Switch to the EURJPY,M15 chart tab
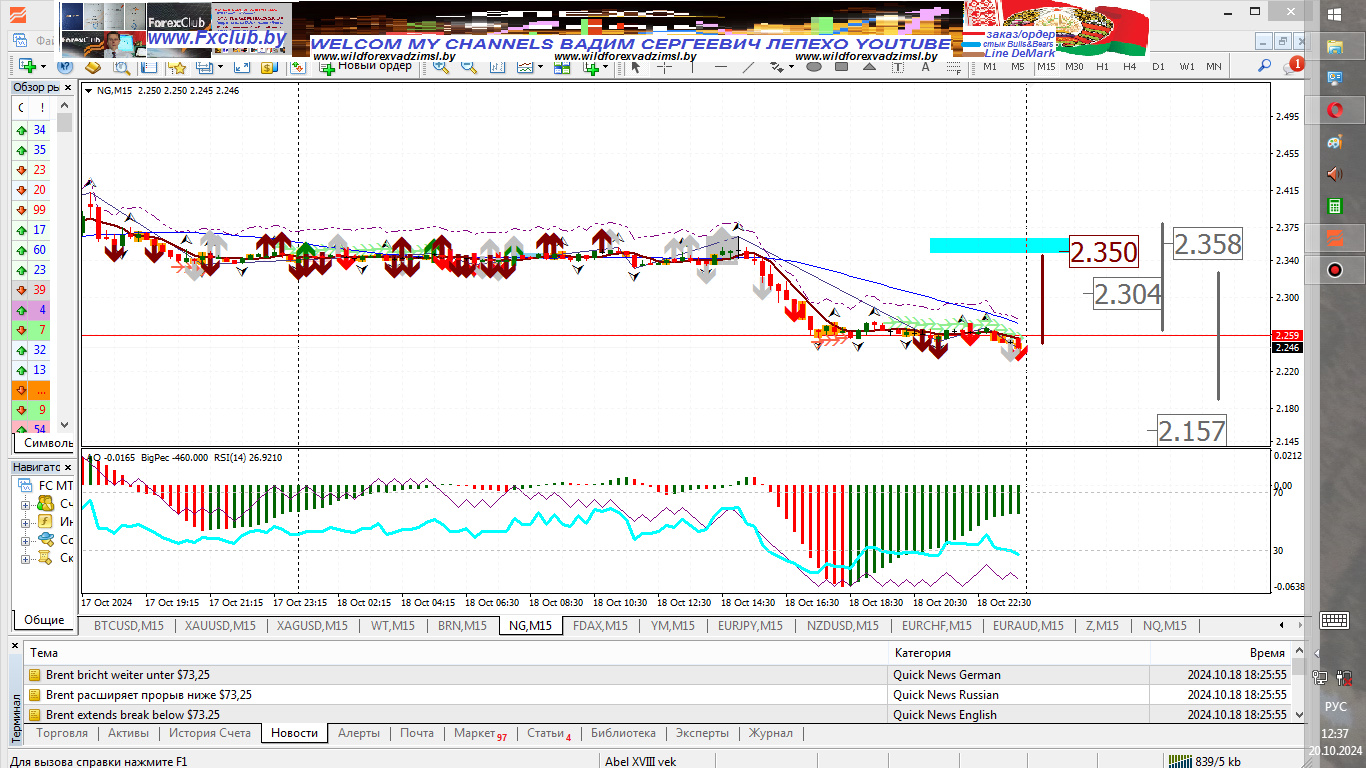Screen dimensions: 1366x768 tap(750, 626)
